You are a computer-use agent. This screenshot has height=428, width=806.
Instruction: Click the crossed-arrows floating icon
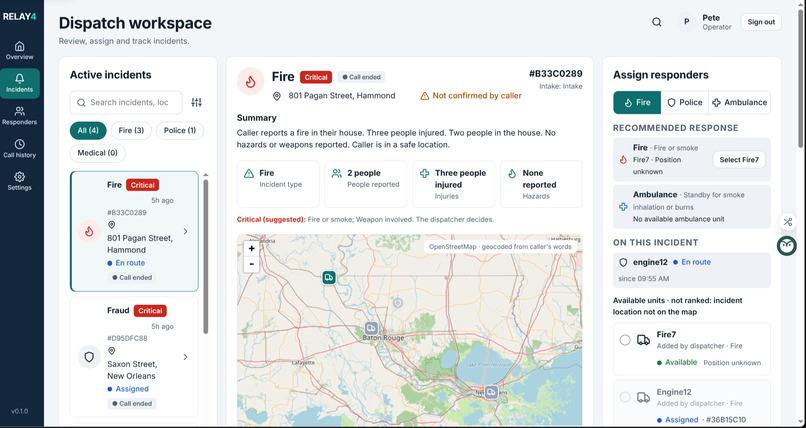(787, 222)
